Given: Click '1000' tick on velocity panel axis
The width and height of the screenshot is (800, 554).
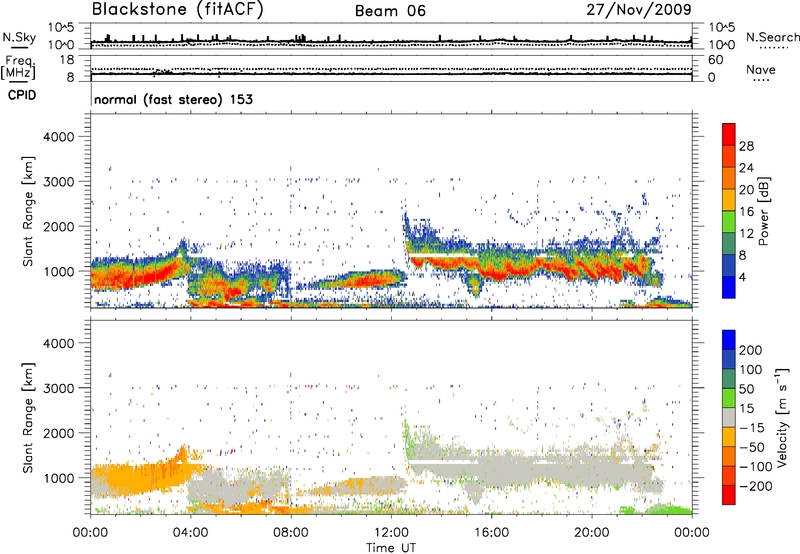Looking at the screenshot, I should [x=58, y=478].
